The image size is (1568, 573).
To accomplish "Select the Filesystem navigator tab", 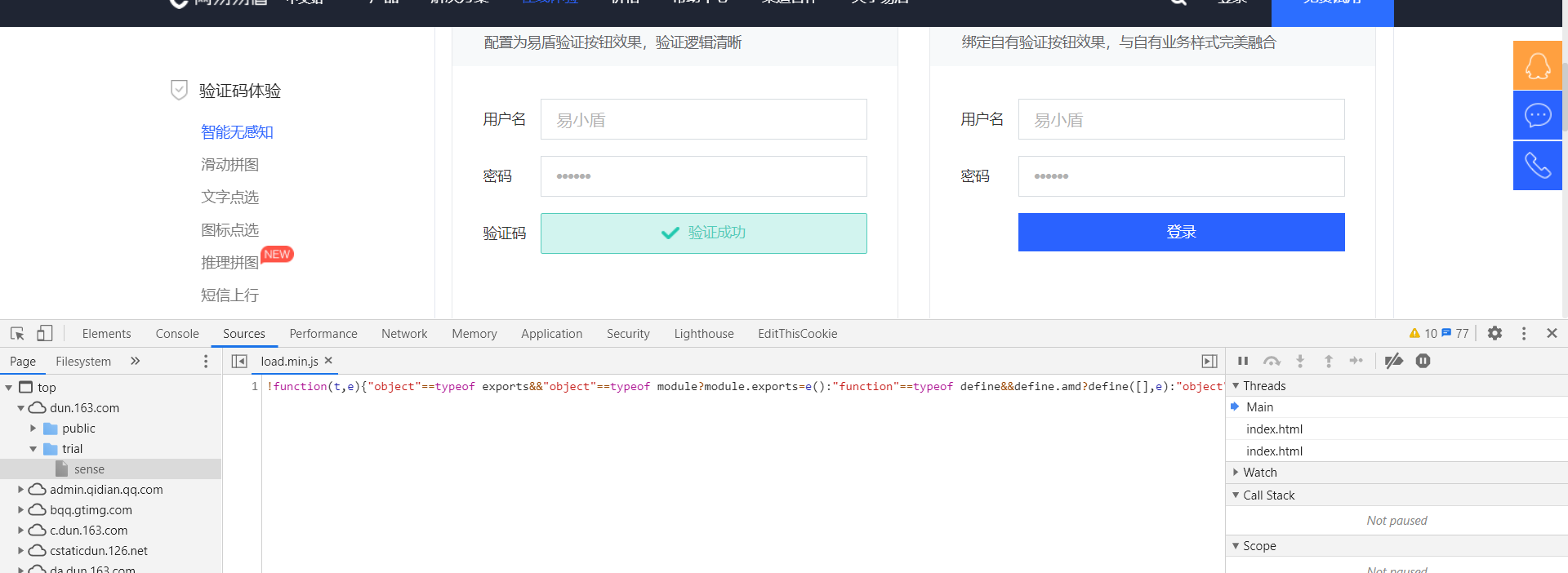I will 83,362.
